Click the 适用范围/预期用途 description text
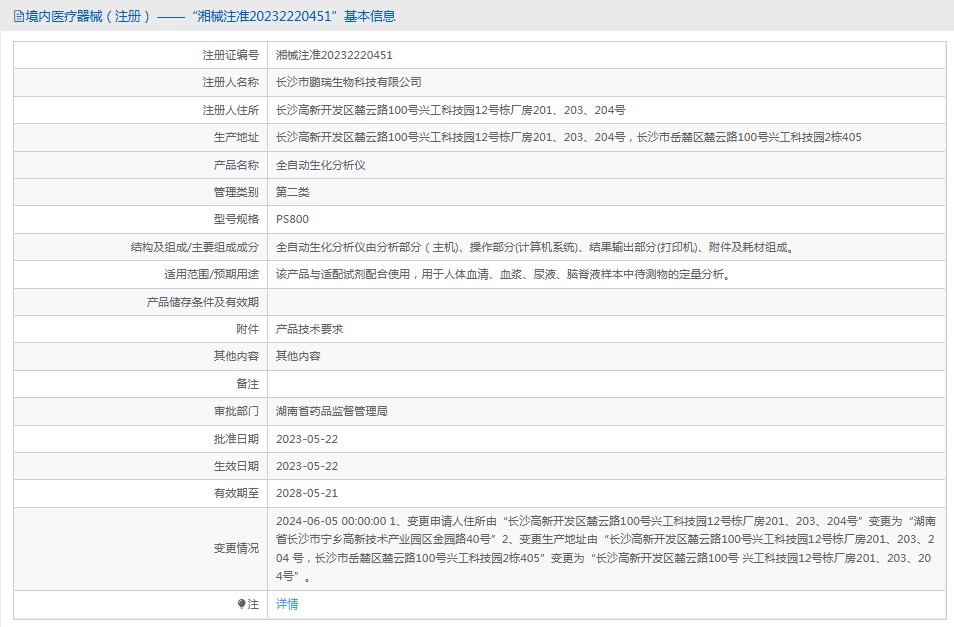Screen dimensions: 954x627 point(502,274)
